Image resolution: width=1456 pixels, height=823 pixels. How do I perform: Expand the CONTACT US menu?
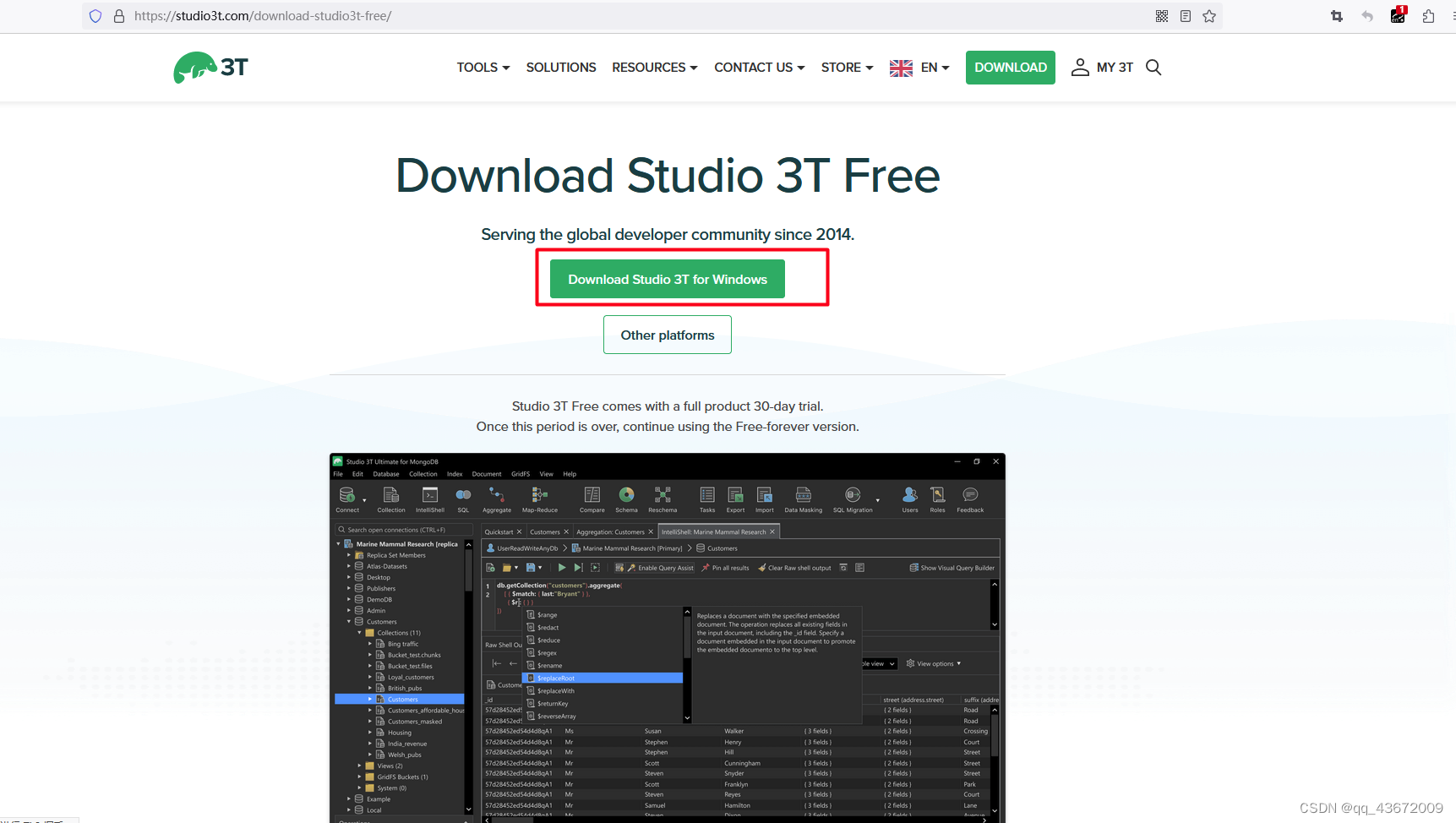760,68
